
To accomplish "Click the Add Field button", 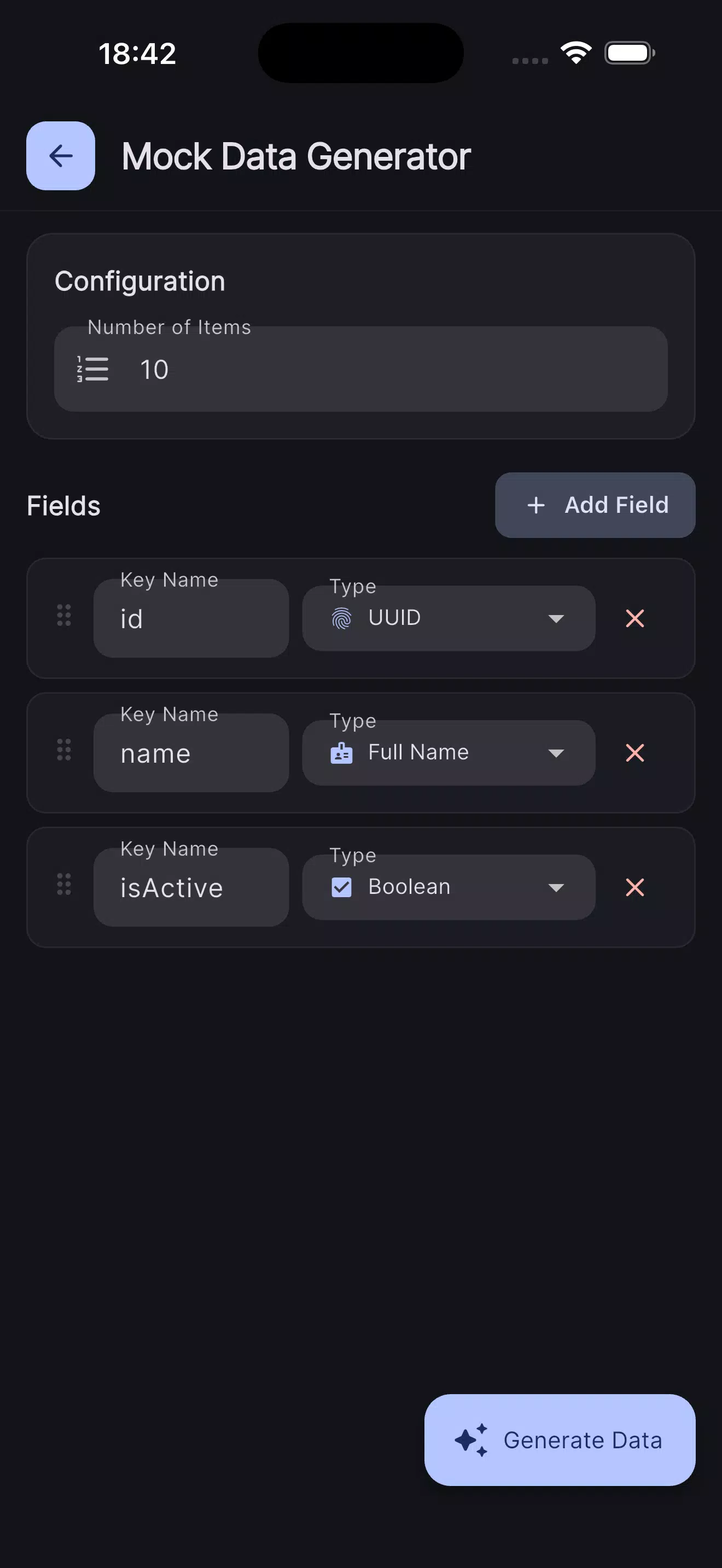I will point(595,505).
